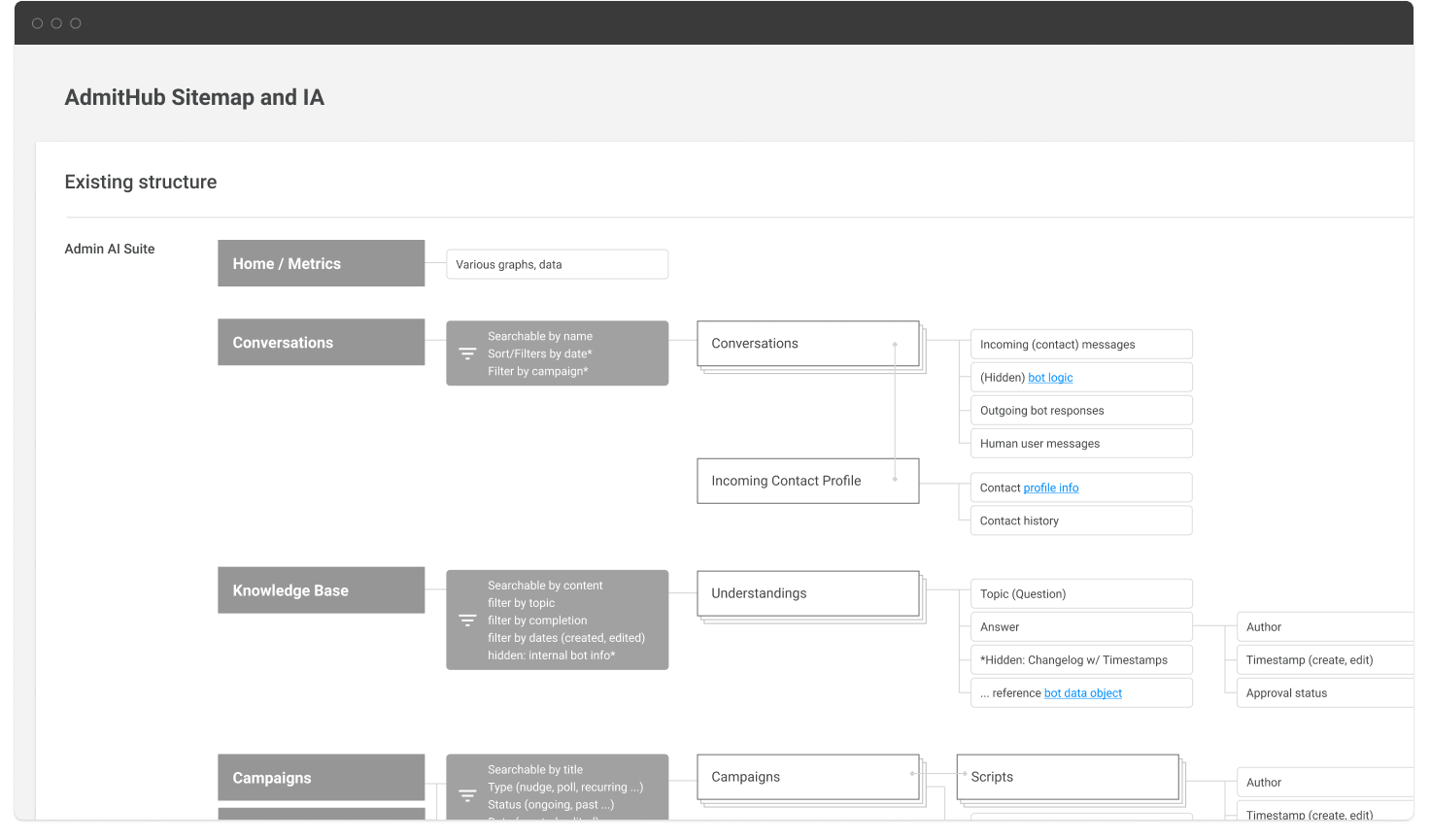Screen dimensions: 1430x840
Task: Click the 'Various graphs, data' box
Action: (x=557, y=264)
